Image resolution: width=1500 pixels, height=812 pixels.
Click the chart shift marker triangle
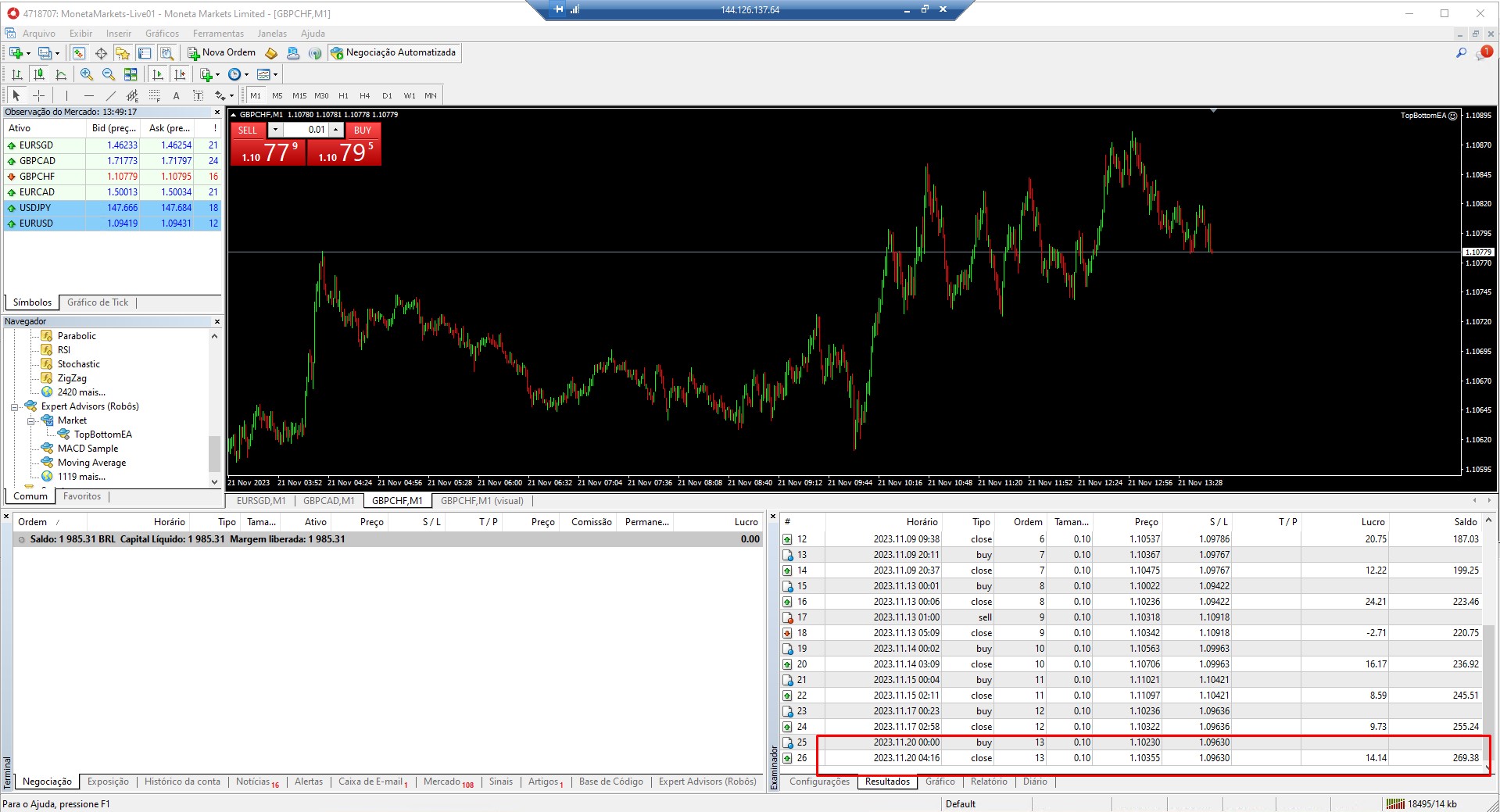(x=1213, y=111)
